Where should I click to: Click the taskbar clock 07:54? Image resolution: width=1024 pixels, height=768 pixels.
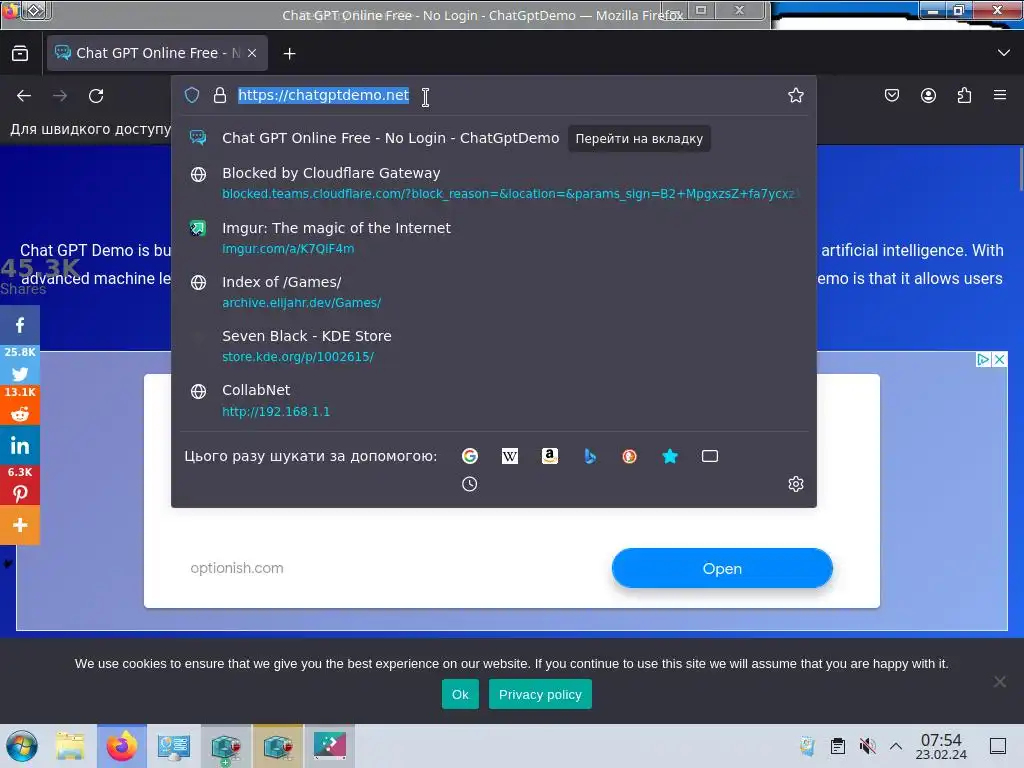941,746
